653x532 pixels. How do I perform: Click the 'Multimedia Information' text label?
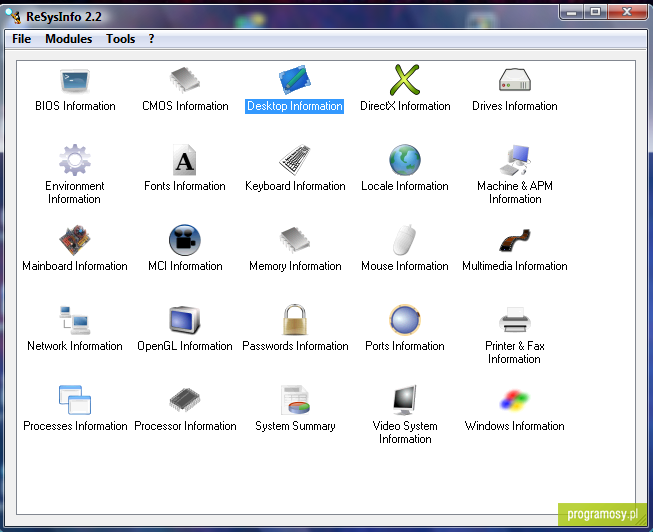tap(515, 266)
